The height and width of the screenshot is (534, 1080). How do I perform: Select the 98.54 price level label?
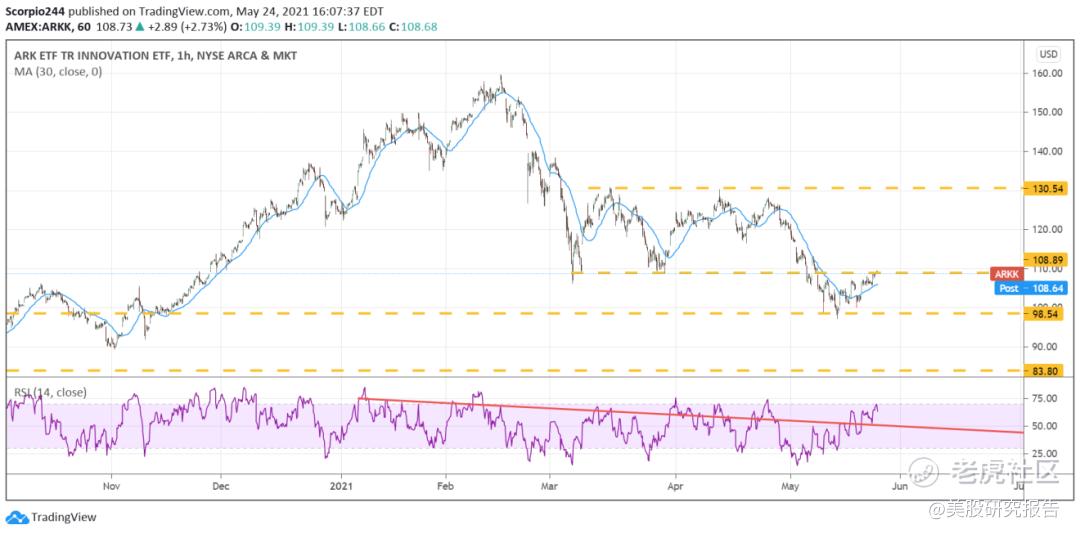coord(1046,314)
